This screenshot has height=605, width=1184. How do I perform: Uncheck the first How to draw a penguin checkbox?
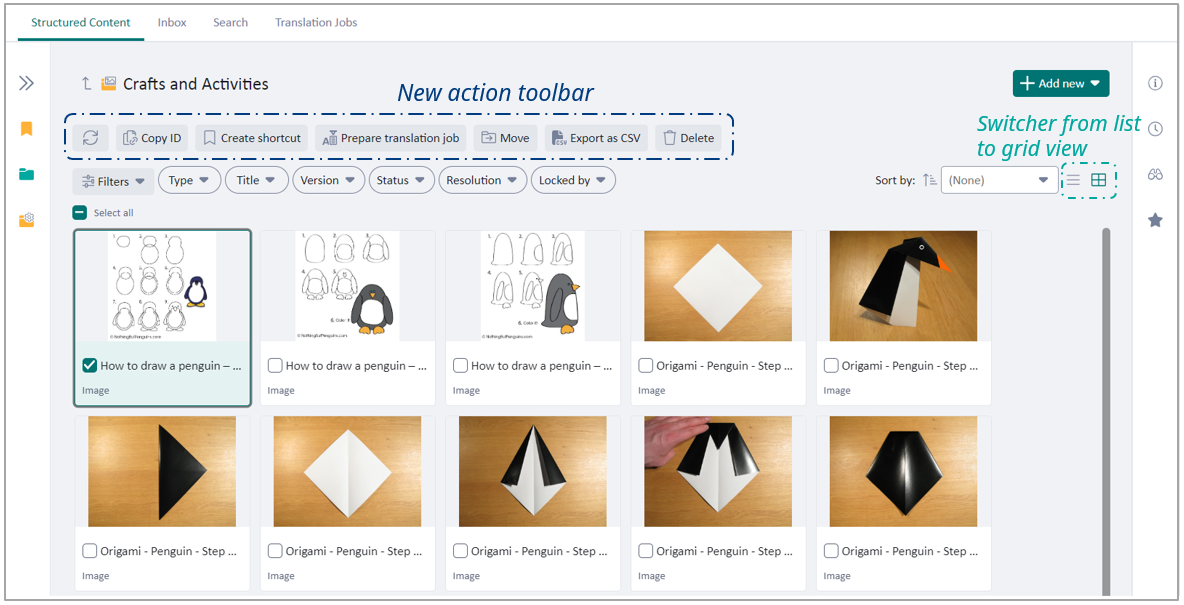click(90, 366)
